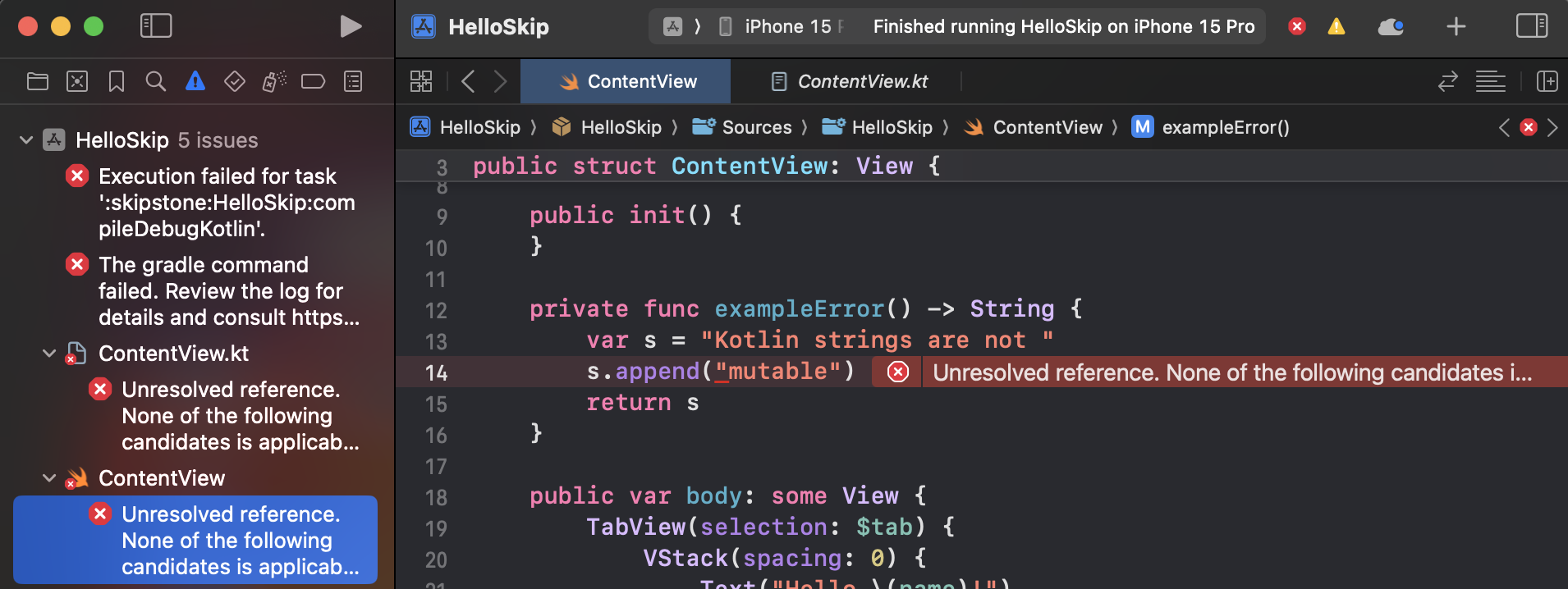This screenshot has width=1568, height=589.
Task: Click jump bar red error indicator
Action: pyautogui.click(x=1528, y=127)
